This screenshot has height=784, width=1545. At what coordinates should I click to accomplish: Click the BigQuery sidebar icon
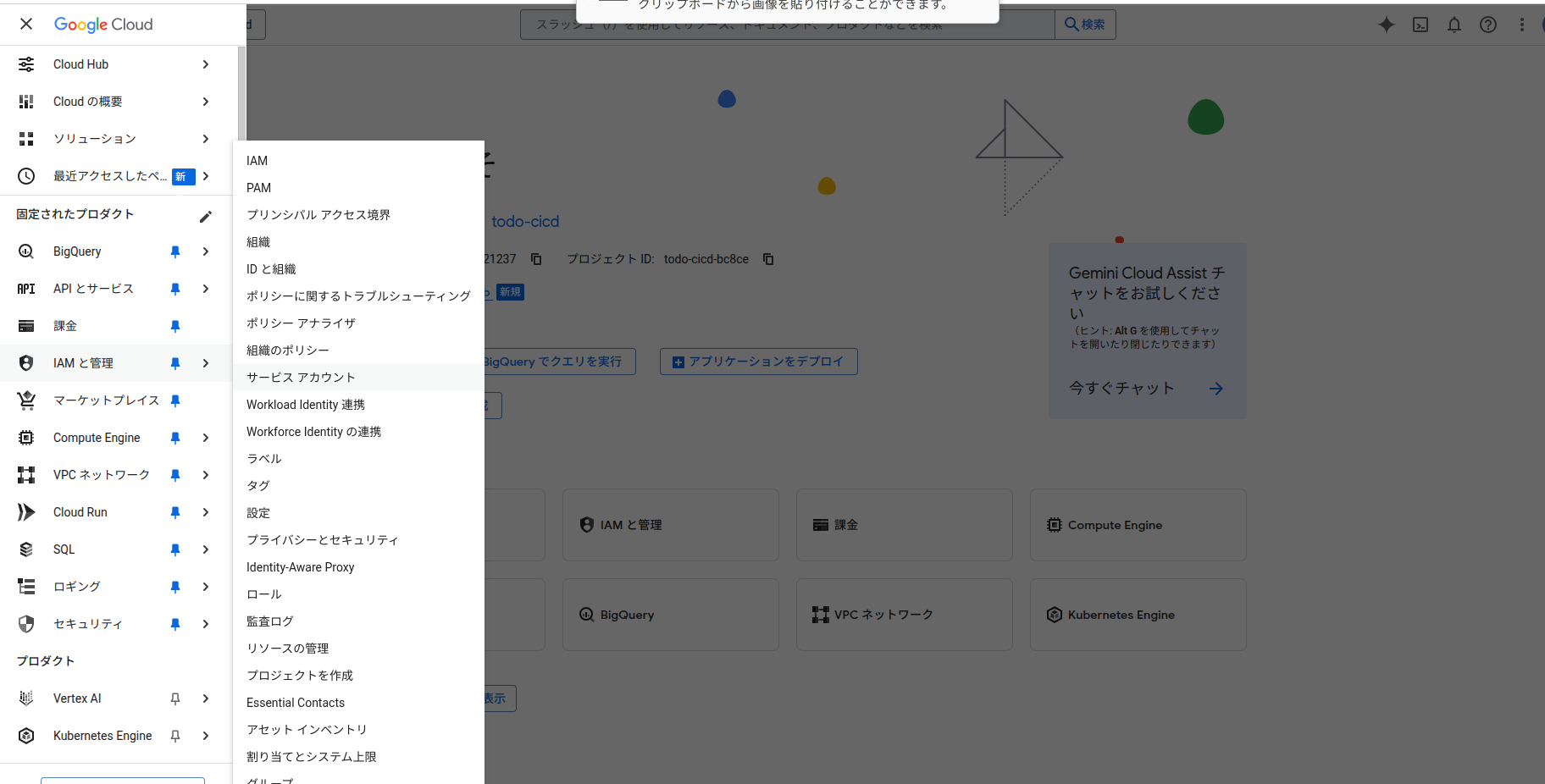pos(26,251)
